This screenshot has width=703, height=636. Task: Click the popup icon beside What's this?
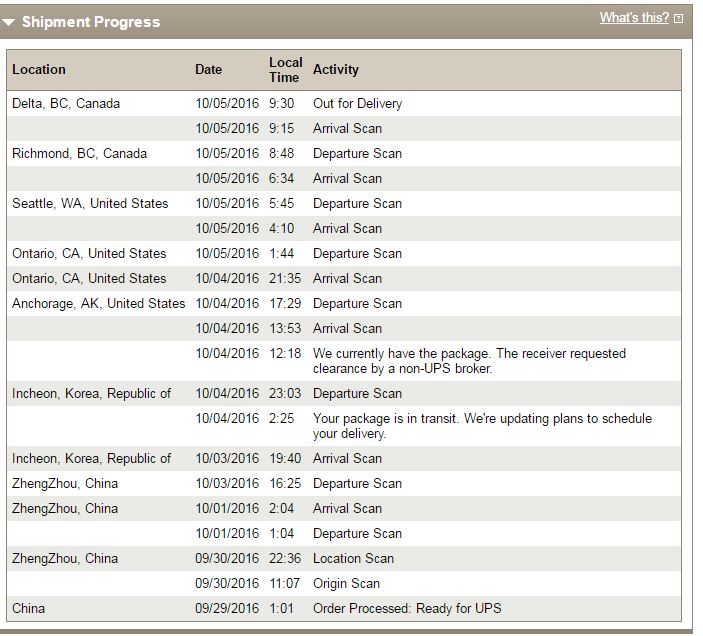point(678,18)
